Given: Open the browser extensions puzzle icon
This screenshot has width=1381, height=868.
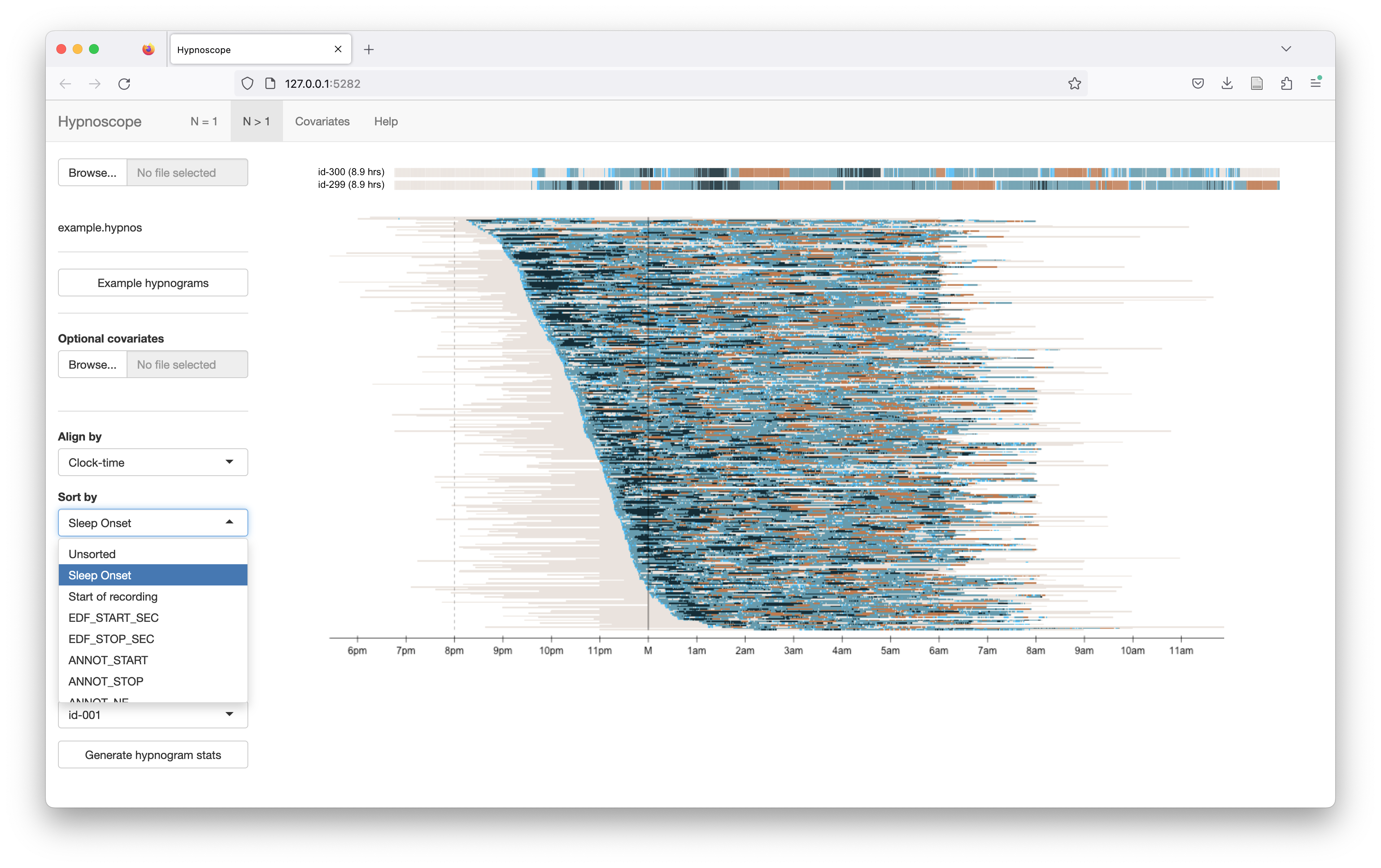Looking at the screenshot, I should click(x=1286, y=84).
